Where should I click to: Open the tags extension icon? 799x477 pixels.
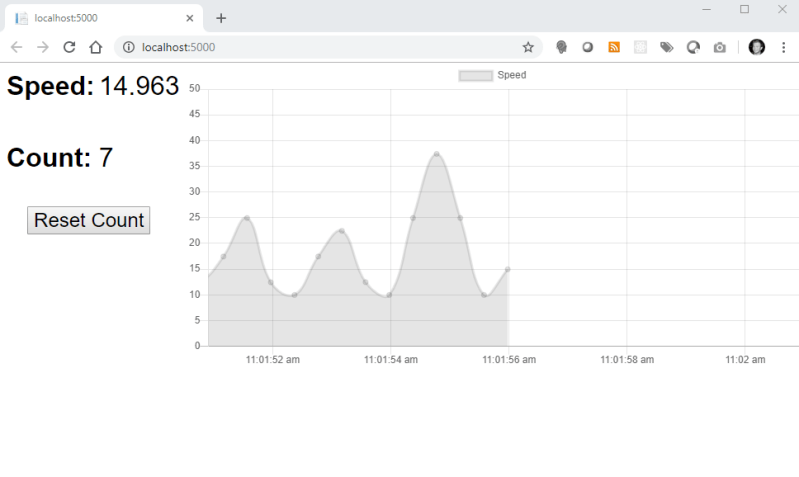click(667, 47)
